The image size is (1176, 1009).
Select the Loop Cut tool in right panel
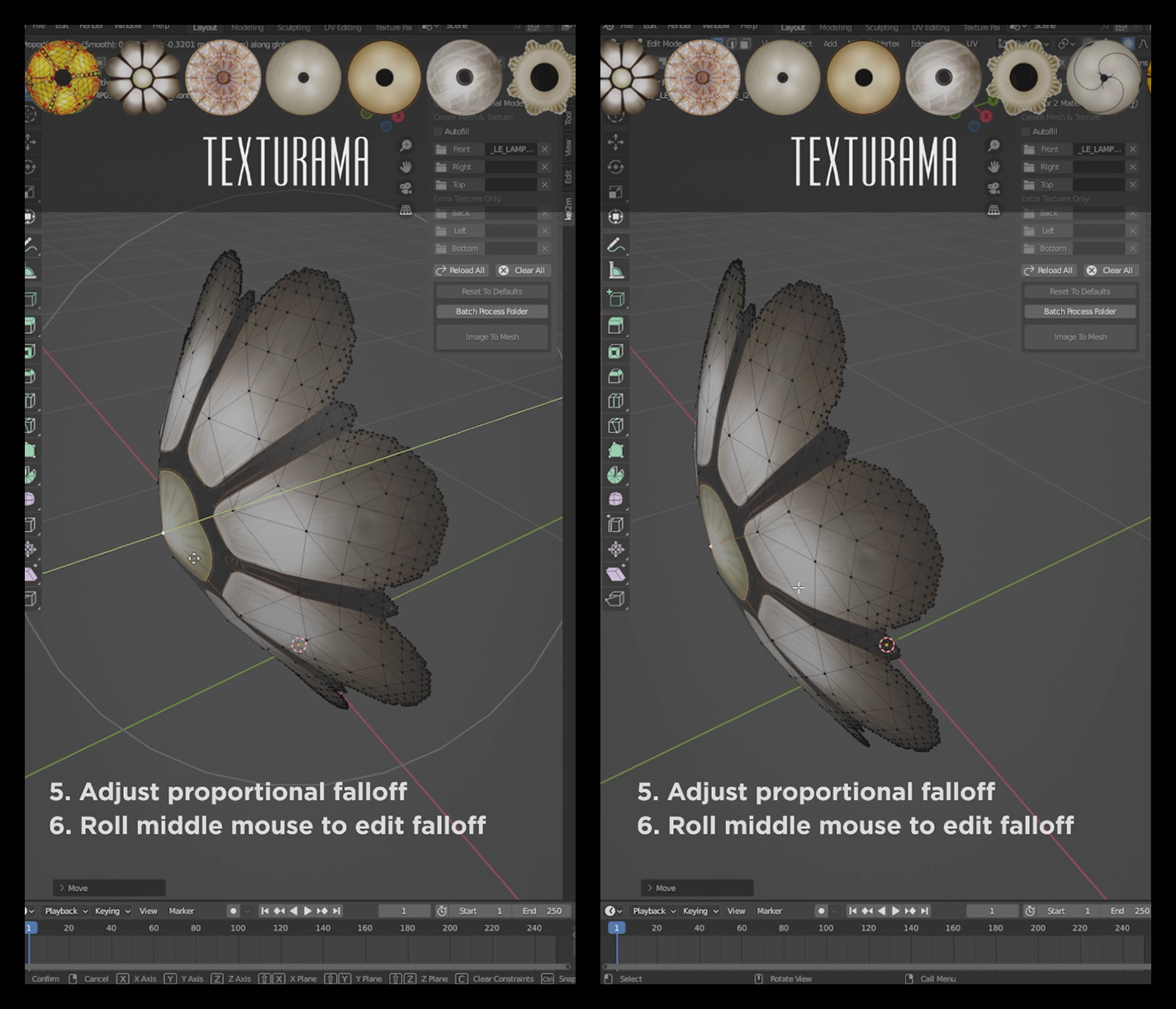click(615, 400)
